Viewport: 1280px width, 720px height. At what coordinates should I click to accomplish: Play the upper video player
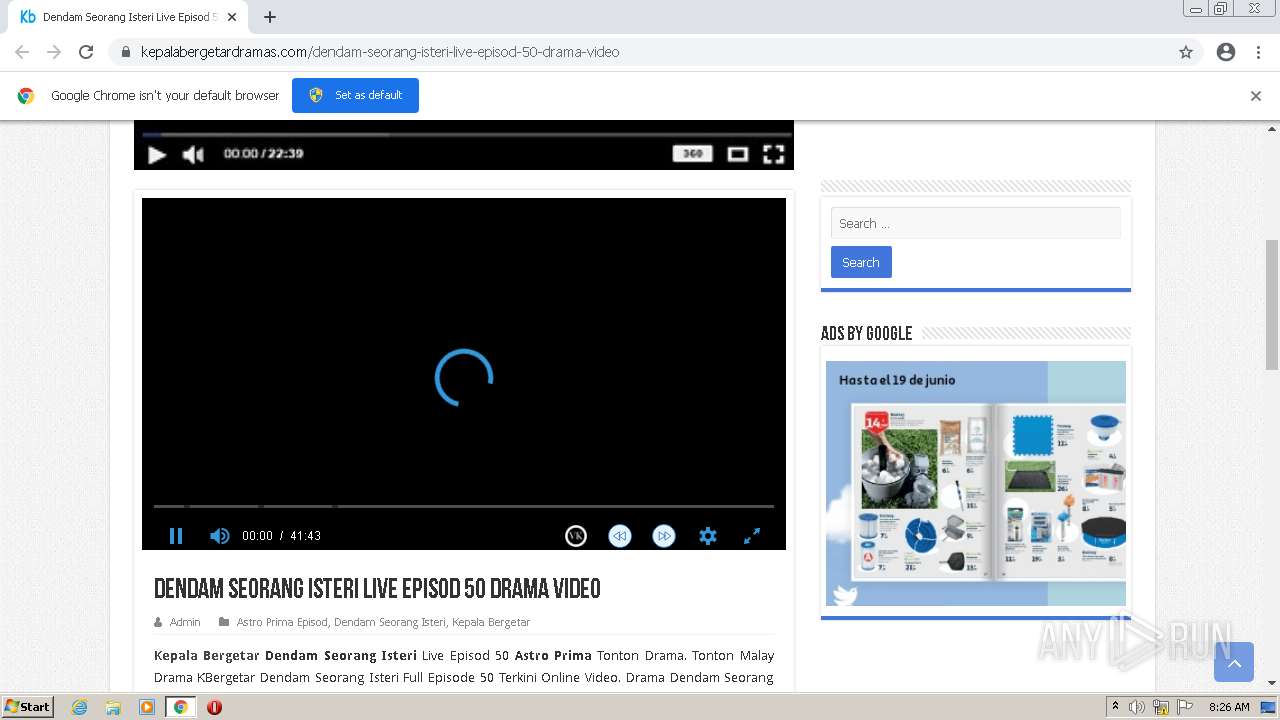pyautogui.click(x=157, y=154)
